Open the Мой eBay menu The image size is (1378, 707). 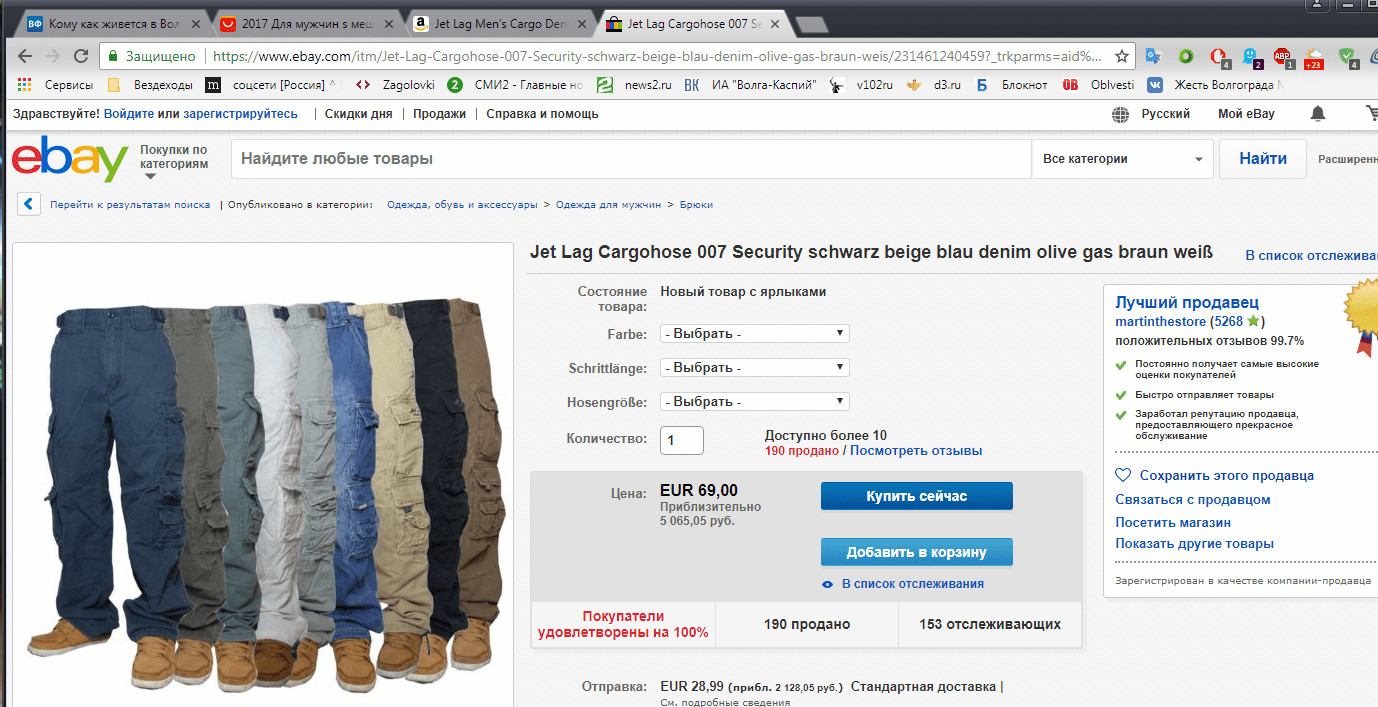coord(1246,114)
